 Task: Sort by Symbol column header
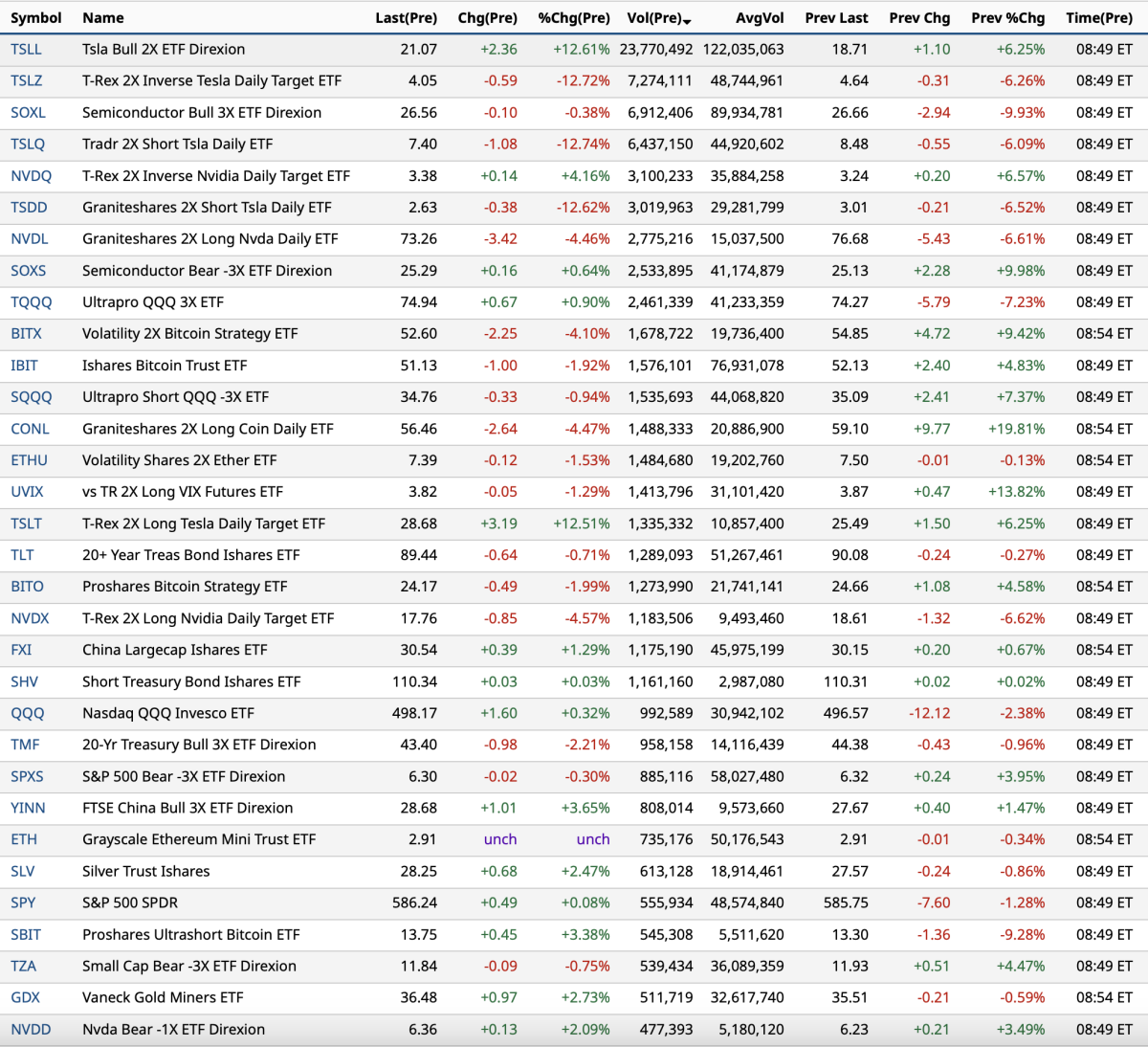(x=35, y=18)
